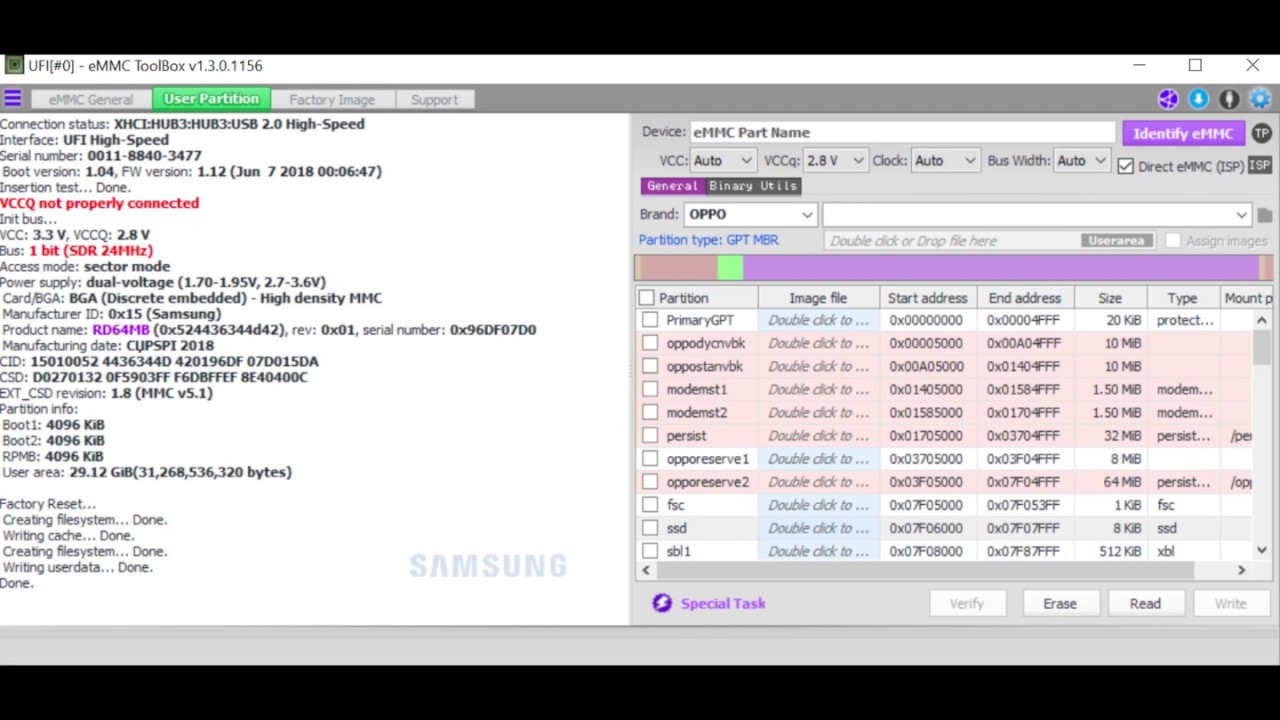1280x720 pixels.
Task: Check the persist partition checkbox
Action: (650, 435)
